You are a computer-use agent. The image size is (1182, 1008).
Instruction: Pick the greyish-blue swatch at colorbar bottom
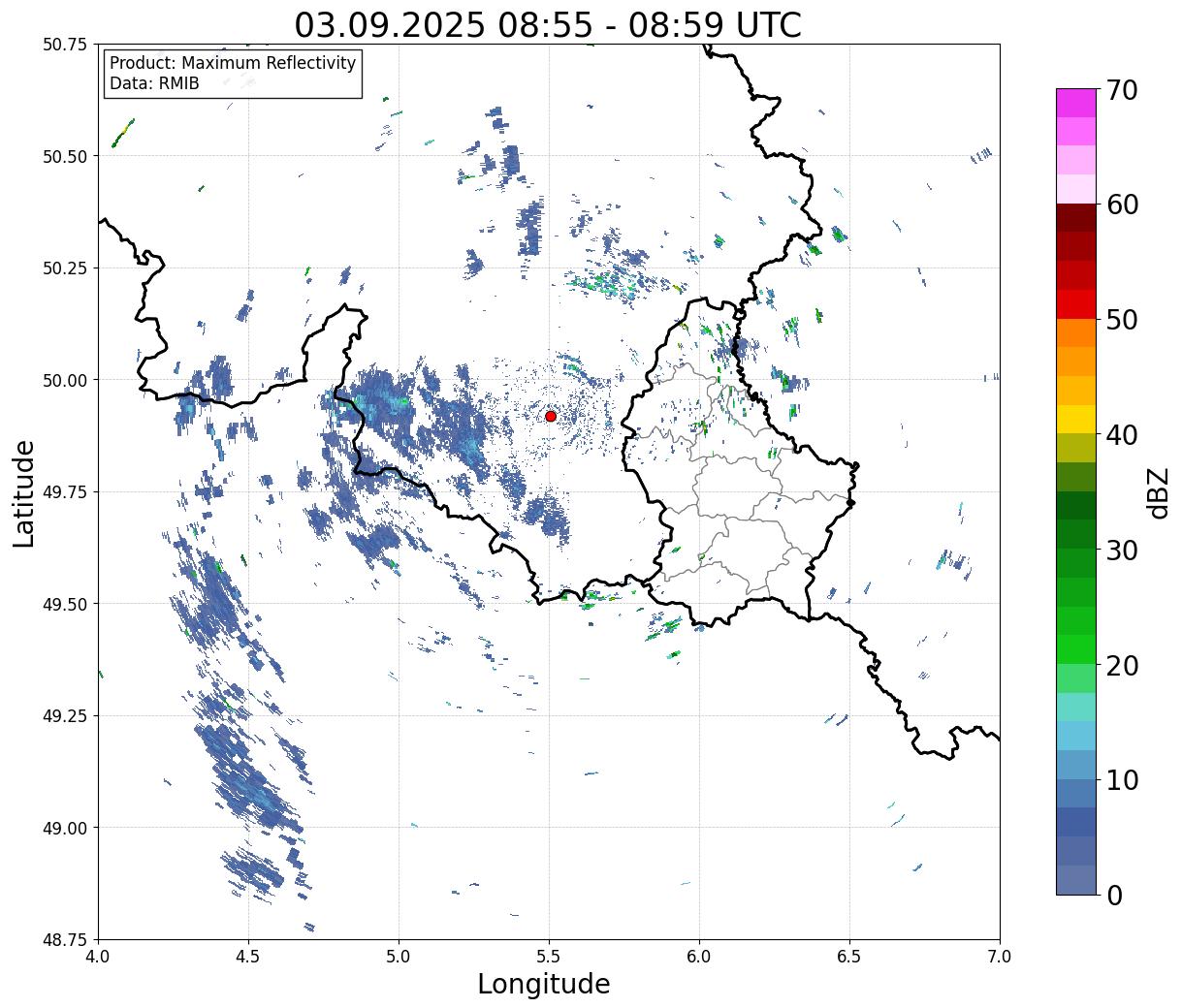tap(1076, 879)
